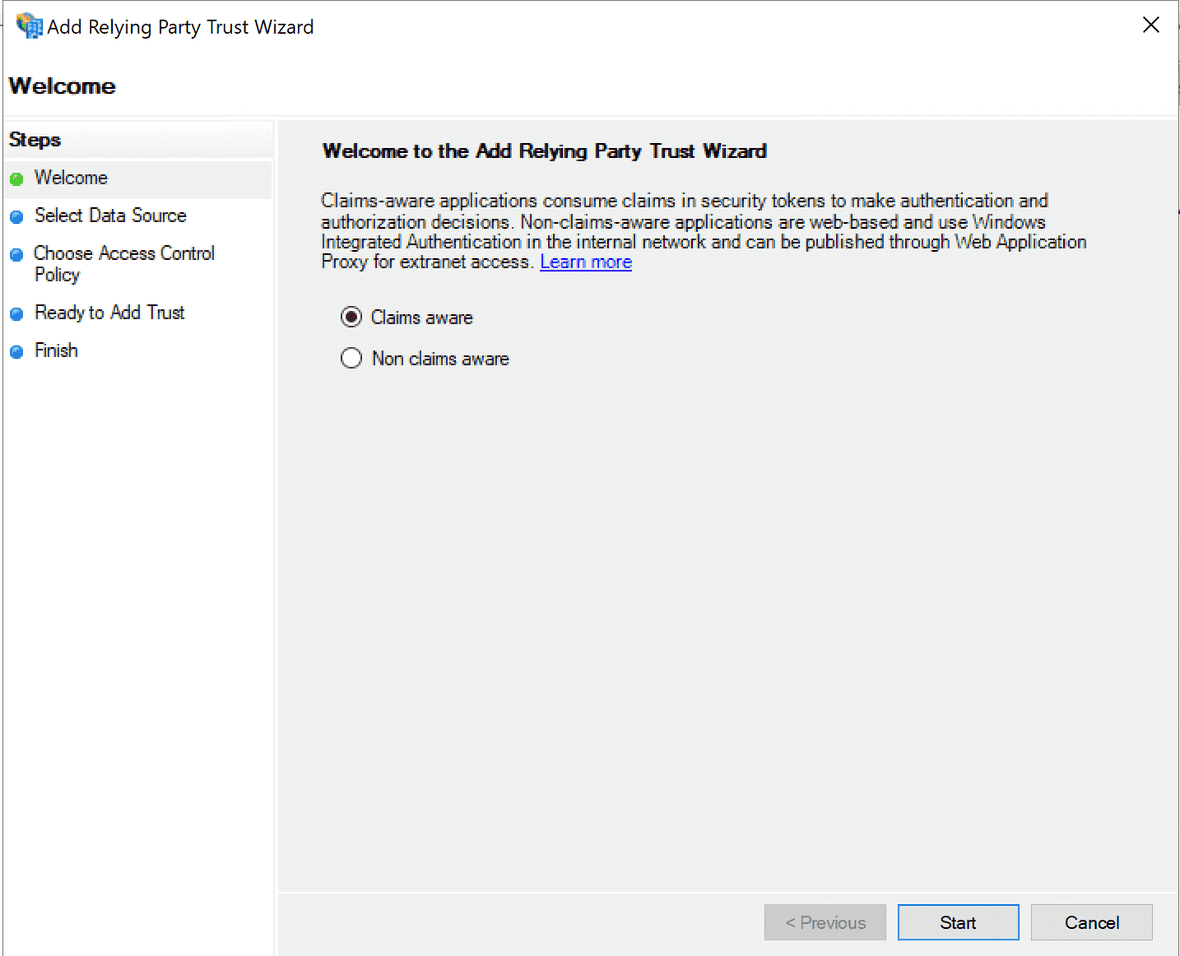This screenshot has width=1180, height=956.
Task: Click the blue bullet beside Select Data Source
Action: [x=16, y=217]
